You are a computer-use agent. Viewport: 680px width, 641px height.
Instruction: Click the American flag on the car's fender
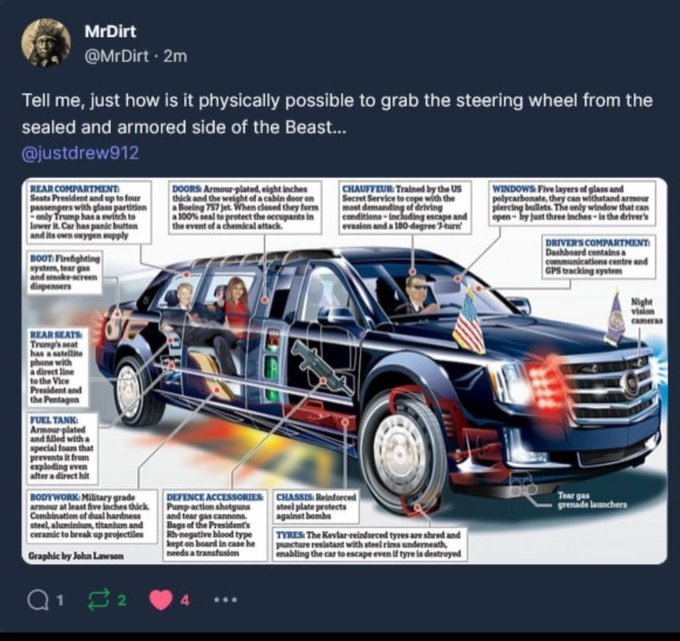coord(469,321)
